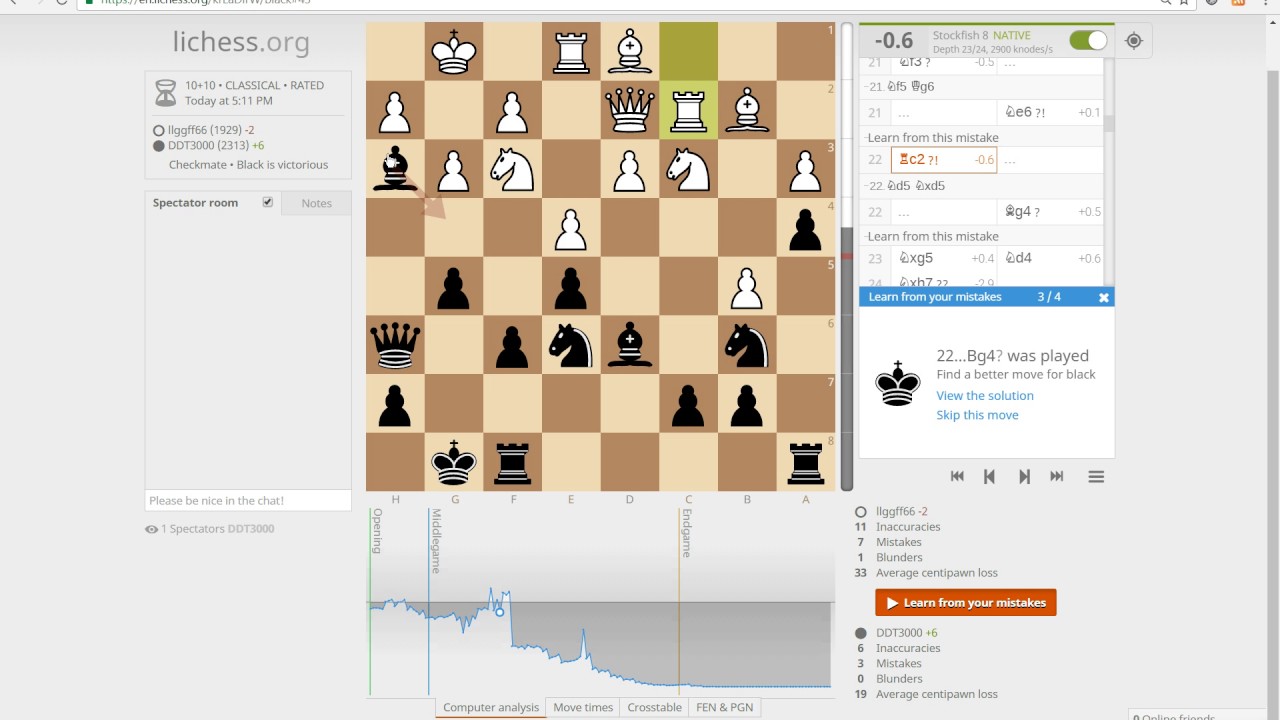This screenshot has height=720, width=1280.
Task: Click the orange Learn from your mistakes button
Action: (966, 603)
